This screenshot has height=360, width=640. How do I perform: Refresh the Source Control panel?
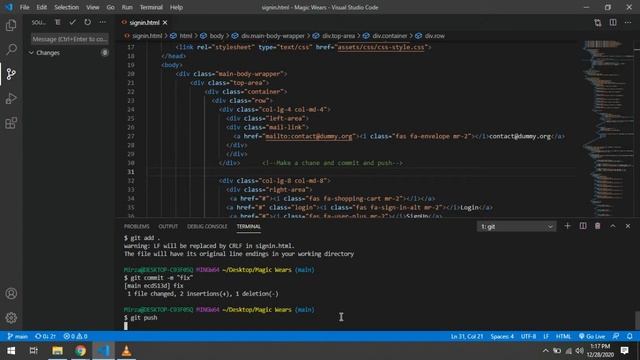coord(87,22)
